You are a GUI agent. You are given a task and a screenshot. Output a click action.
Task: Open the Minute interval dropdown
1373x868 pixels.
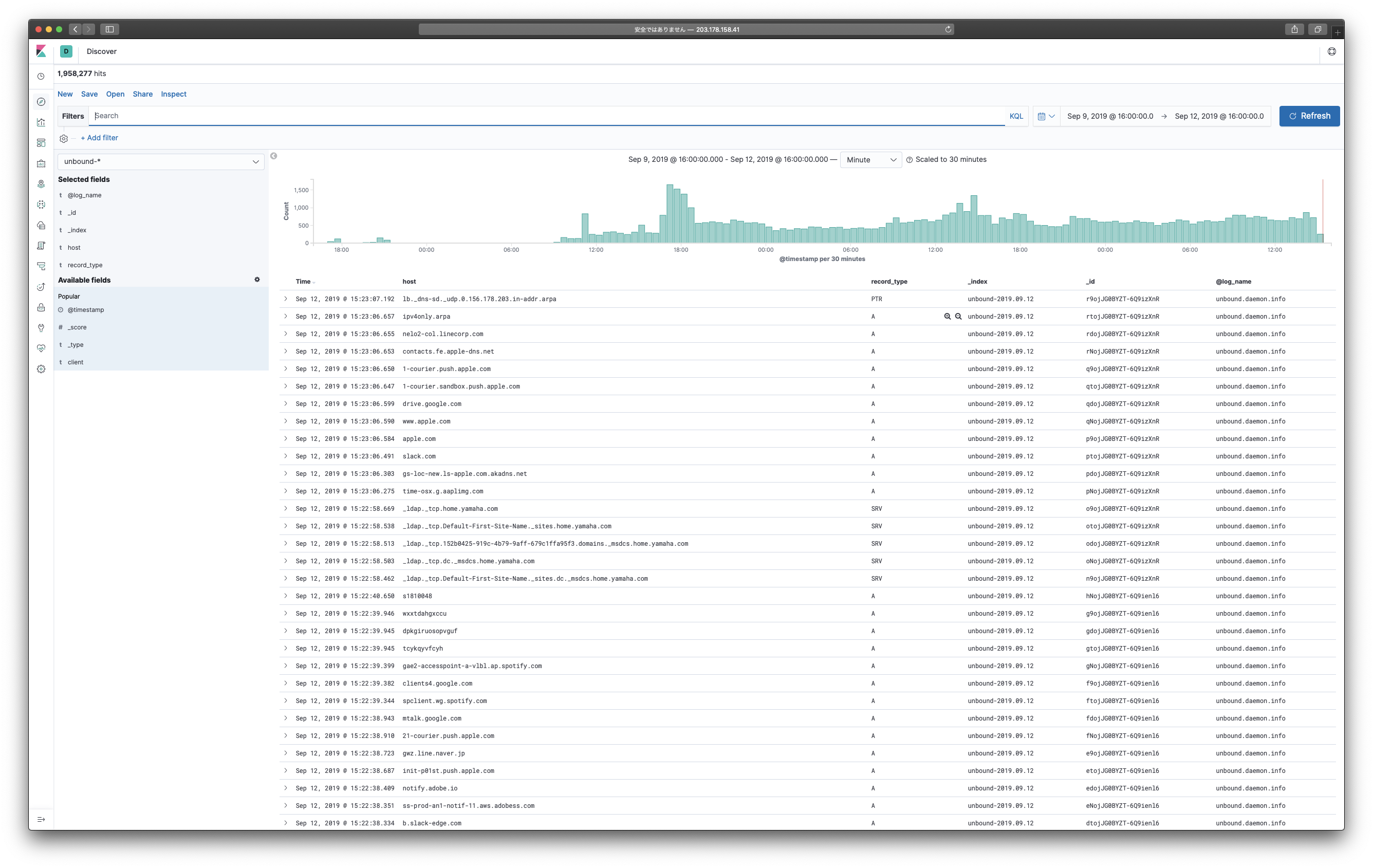click(x=870, y=160)
